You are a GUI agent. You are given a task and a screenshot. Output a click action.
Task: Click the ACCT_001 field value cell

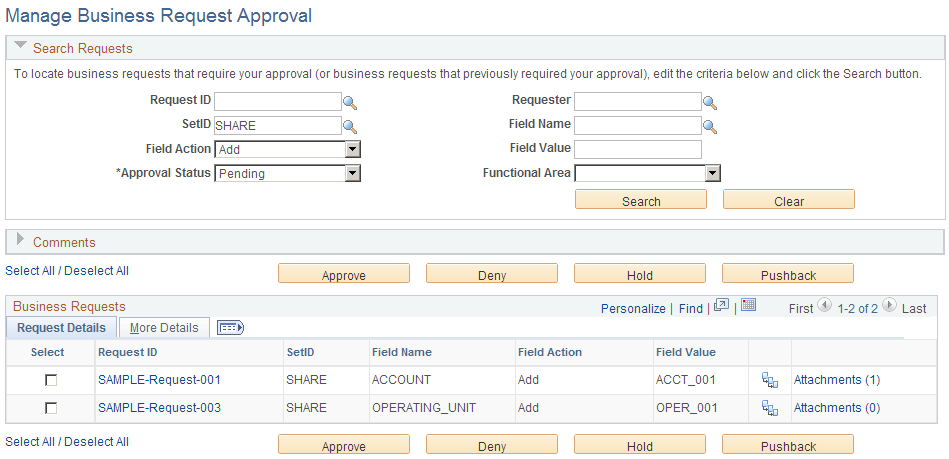point(686,380)
